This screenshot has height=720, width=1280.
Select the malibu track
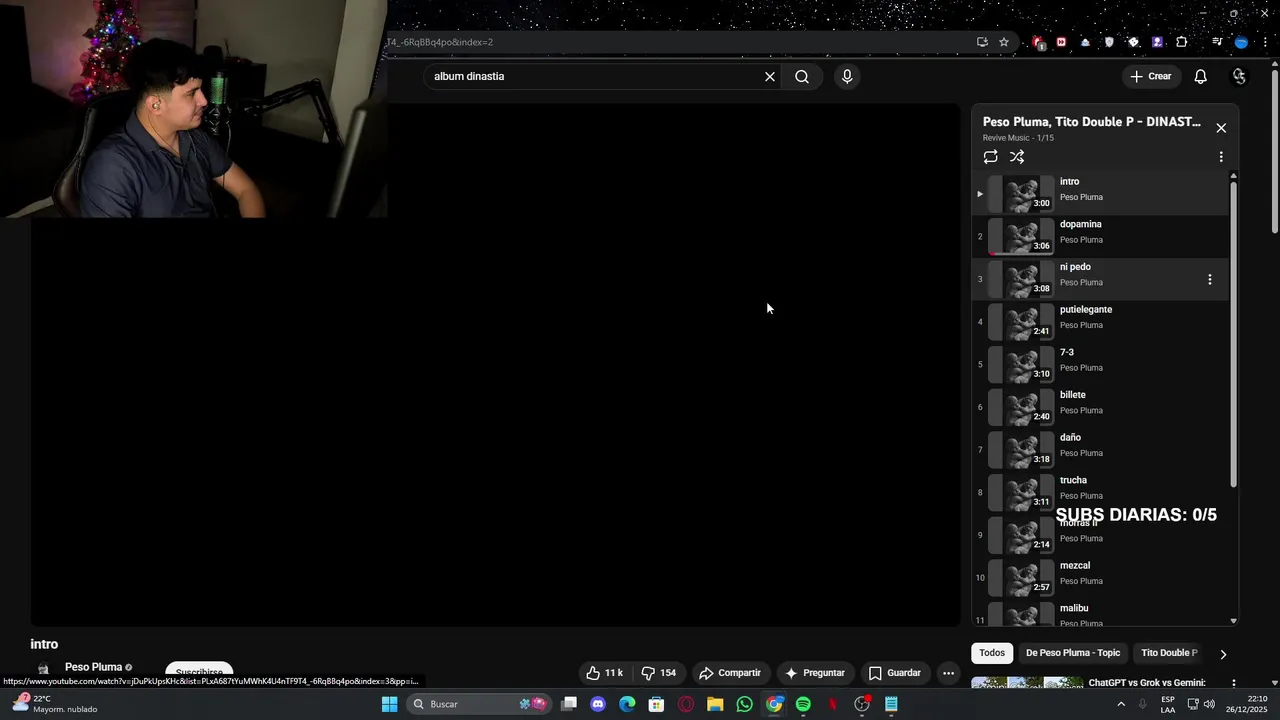click(x=1101, y=615)
